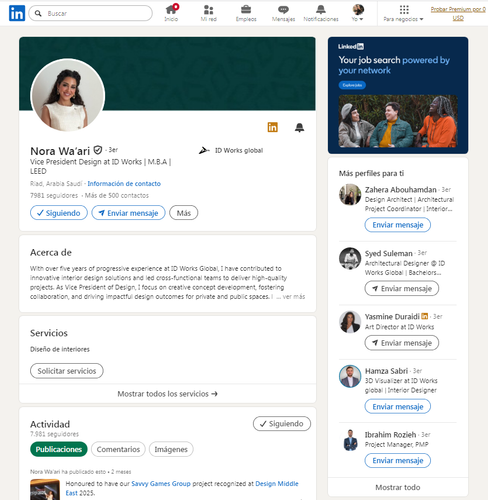Click Más de 500 contactos

[x=117, y=195]
